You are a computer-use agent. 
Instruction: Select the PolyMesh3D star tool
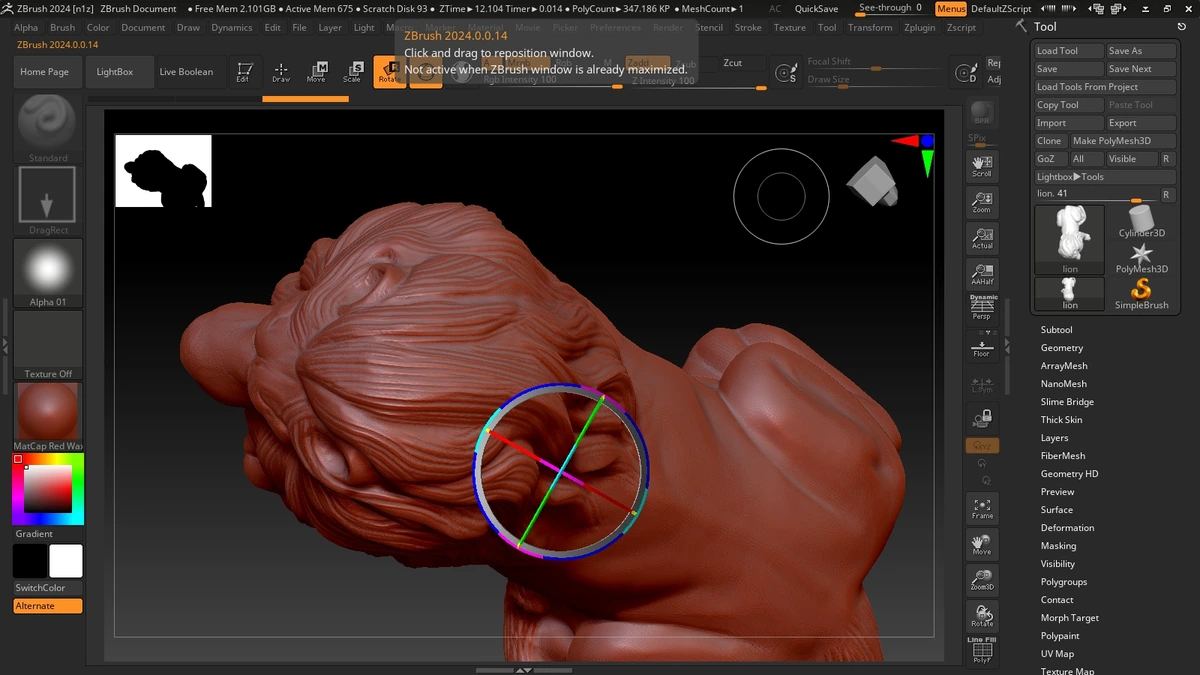1142,258
